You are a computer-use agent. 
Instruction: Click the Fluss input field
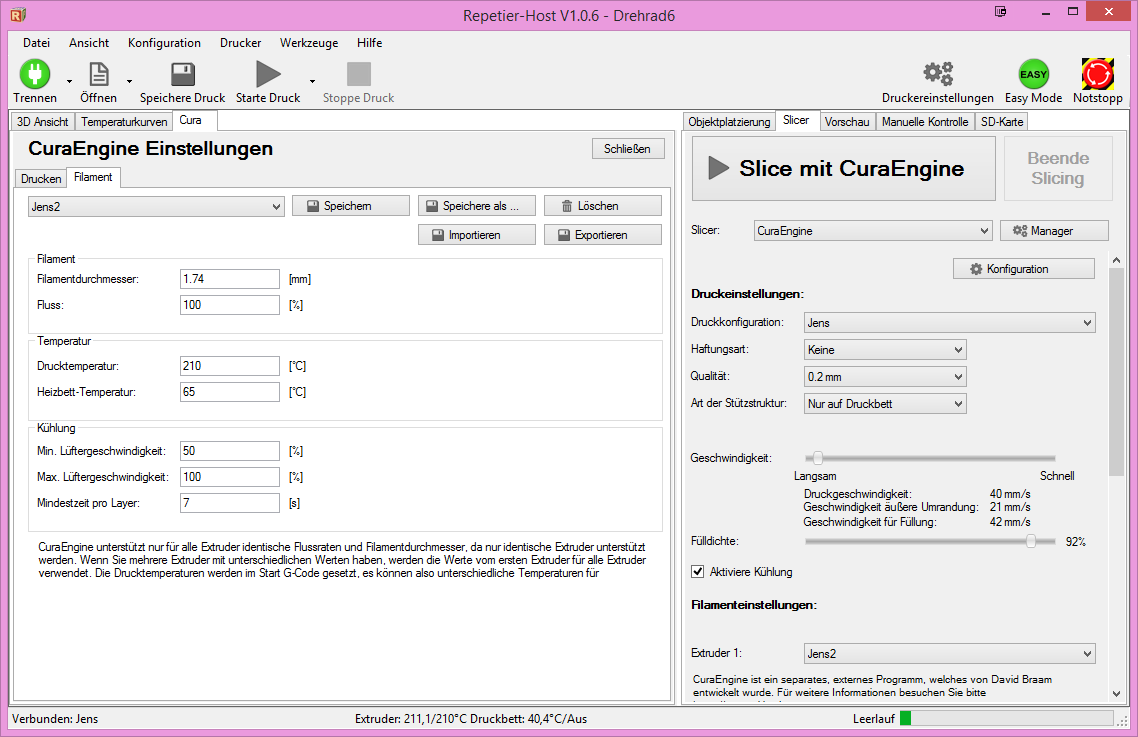click(x=229, y=305)
